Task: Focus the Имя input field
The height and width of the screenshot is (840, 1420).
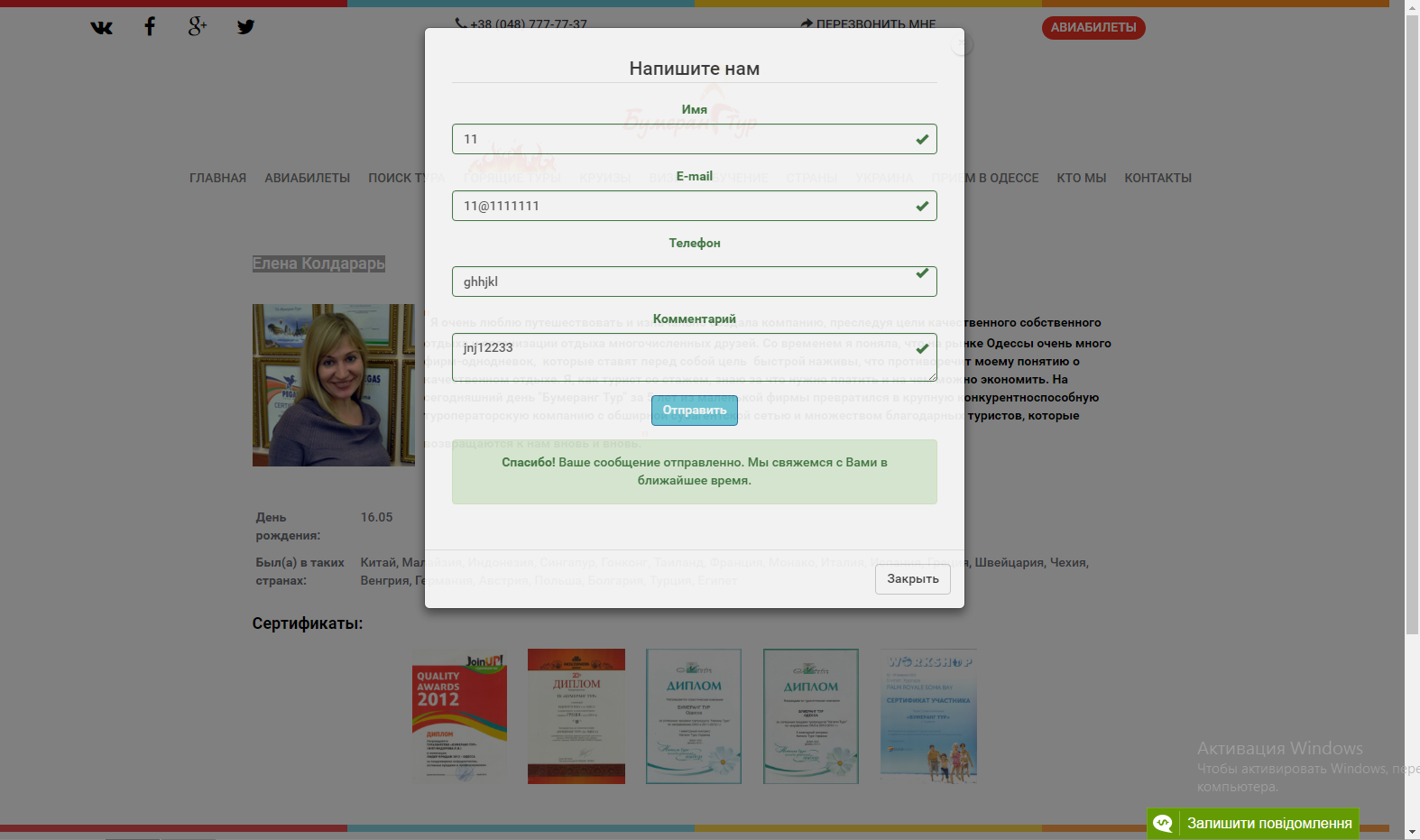Action: pyautogui.click(x=686, y=139)
